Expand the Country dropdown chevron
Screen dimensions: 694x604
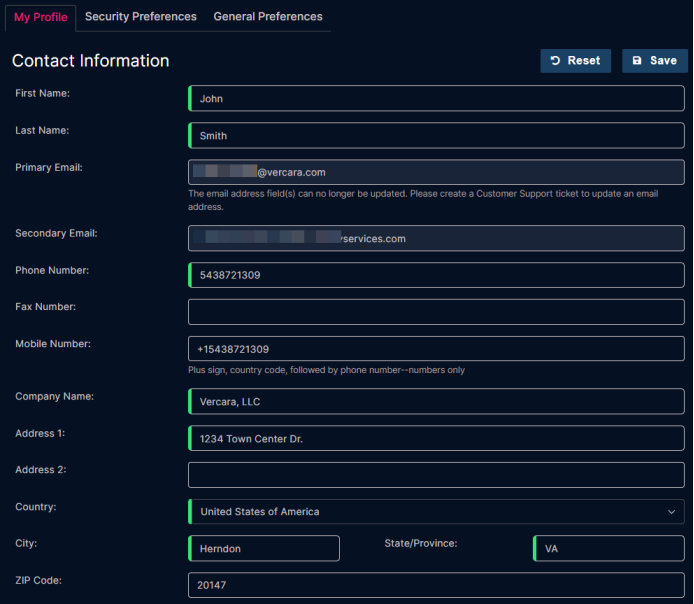(x=671, y=512)
